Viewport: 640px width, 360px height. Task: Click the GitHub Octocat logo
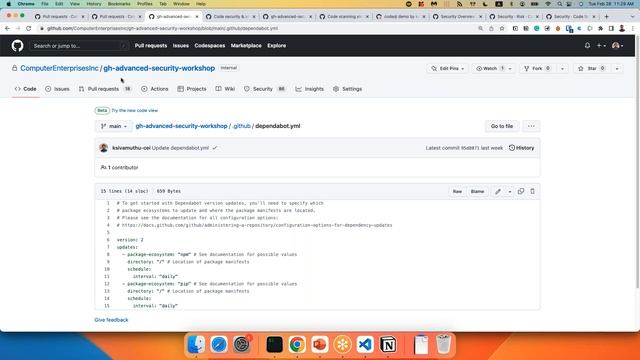coord(17,46)
